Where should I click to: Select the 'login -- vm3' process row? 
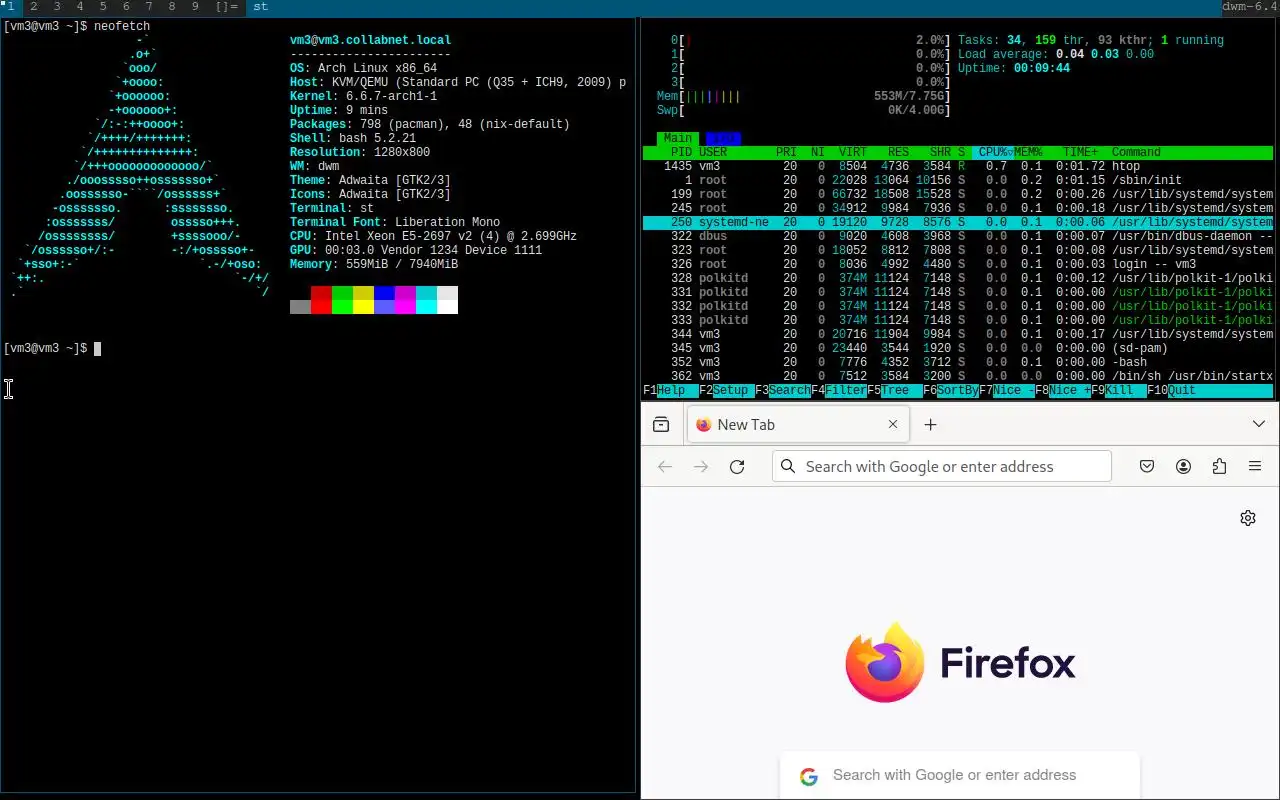[x=958, y=264]
